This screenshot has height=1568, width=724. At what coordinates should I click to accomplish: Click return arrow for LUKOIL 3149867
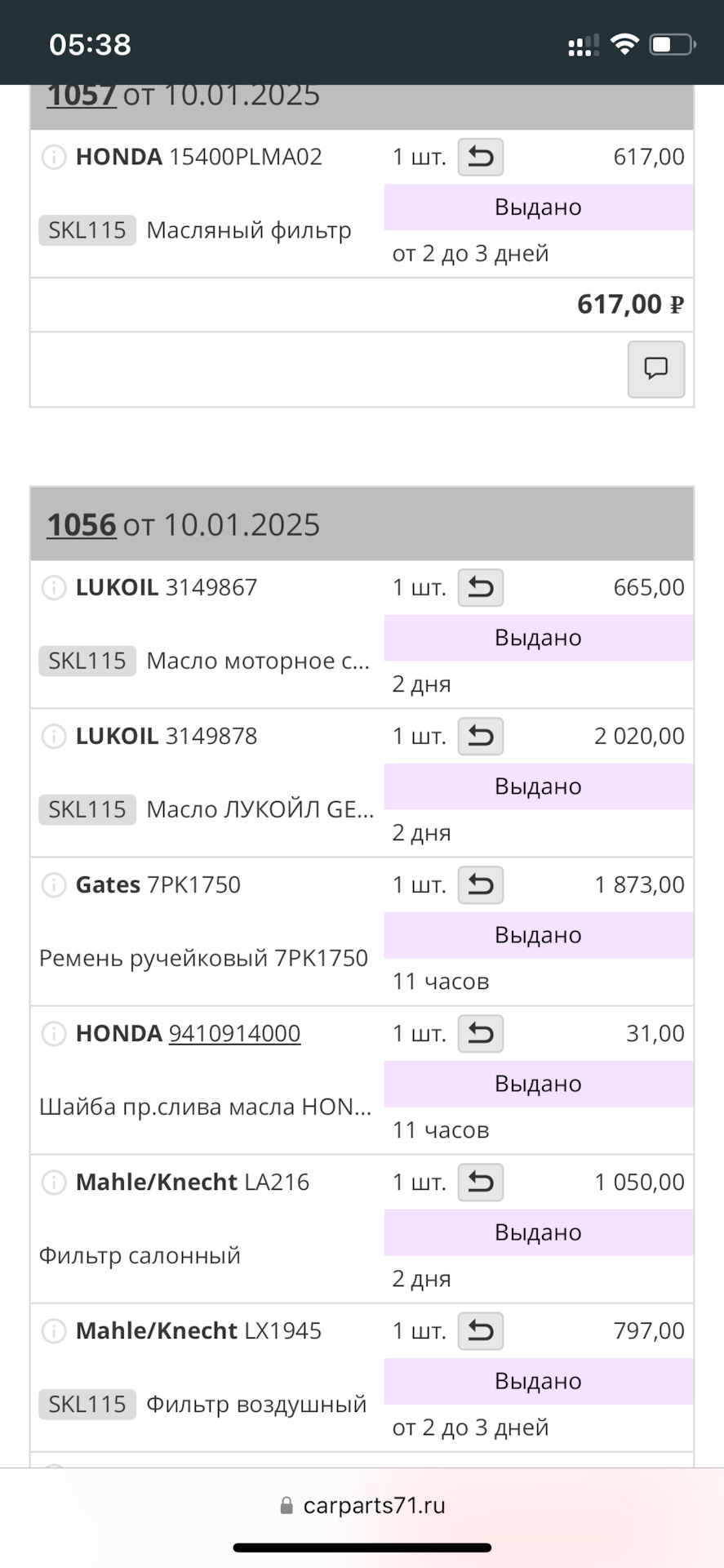click(480, 587)
